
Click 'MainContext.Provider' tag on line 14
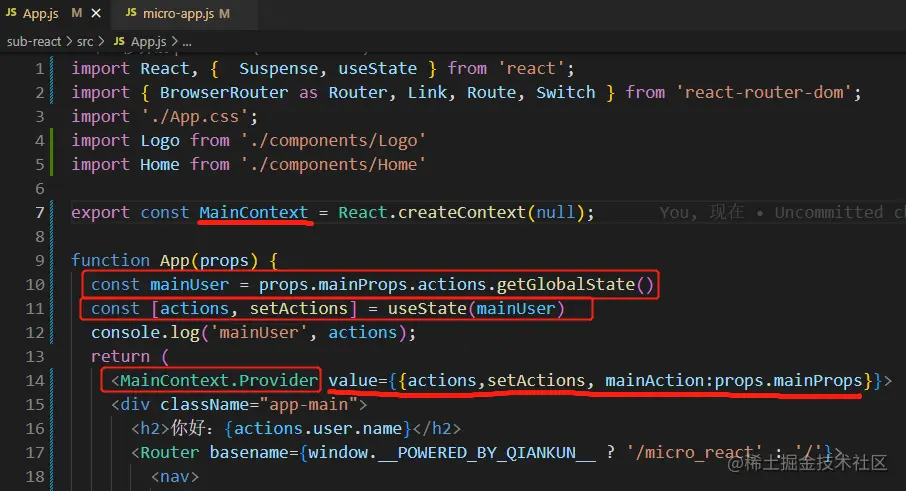219,381
